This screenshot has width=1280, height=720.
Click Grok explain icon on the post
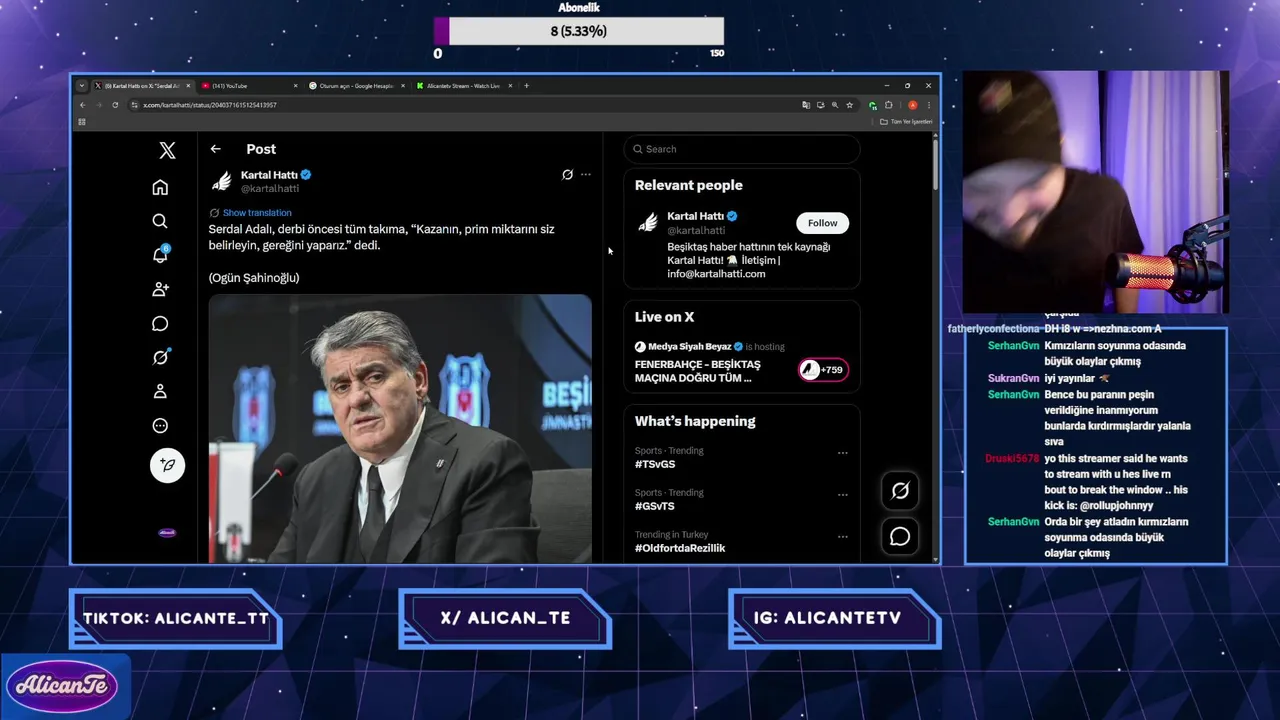coord(567,174)
